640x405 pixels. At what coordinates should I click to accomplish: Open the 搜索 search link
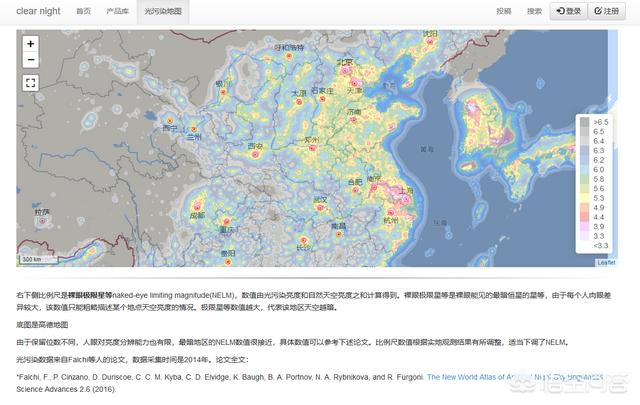[535, 11]
